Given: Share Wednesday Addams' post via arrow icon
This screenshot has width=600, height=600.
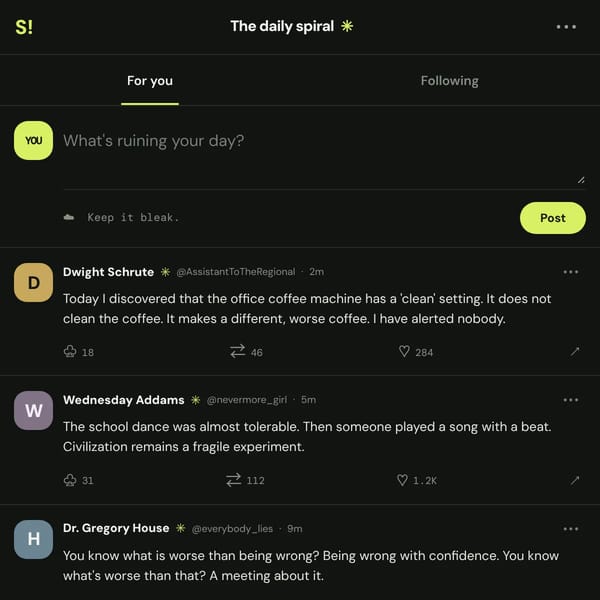Looking at the screenshot, I should point(575,480).
